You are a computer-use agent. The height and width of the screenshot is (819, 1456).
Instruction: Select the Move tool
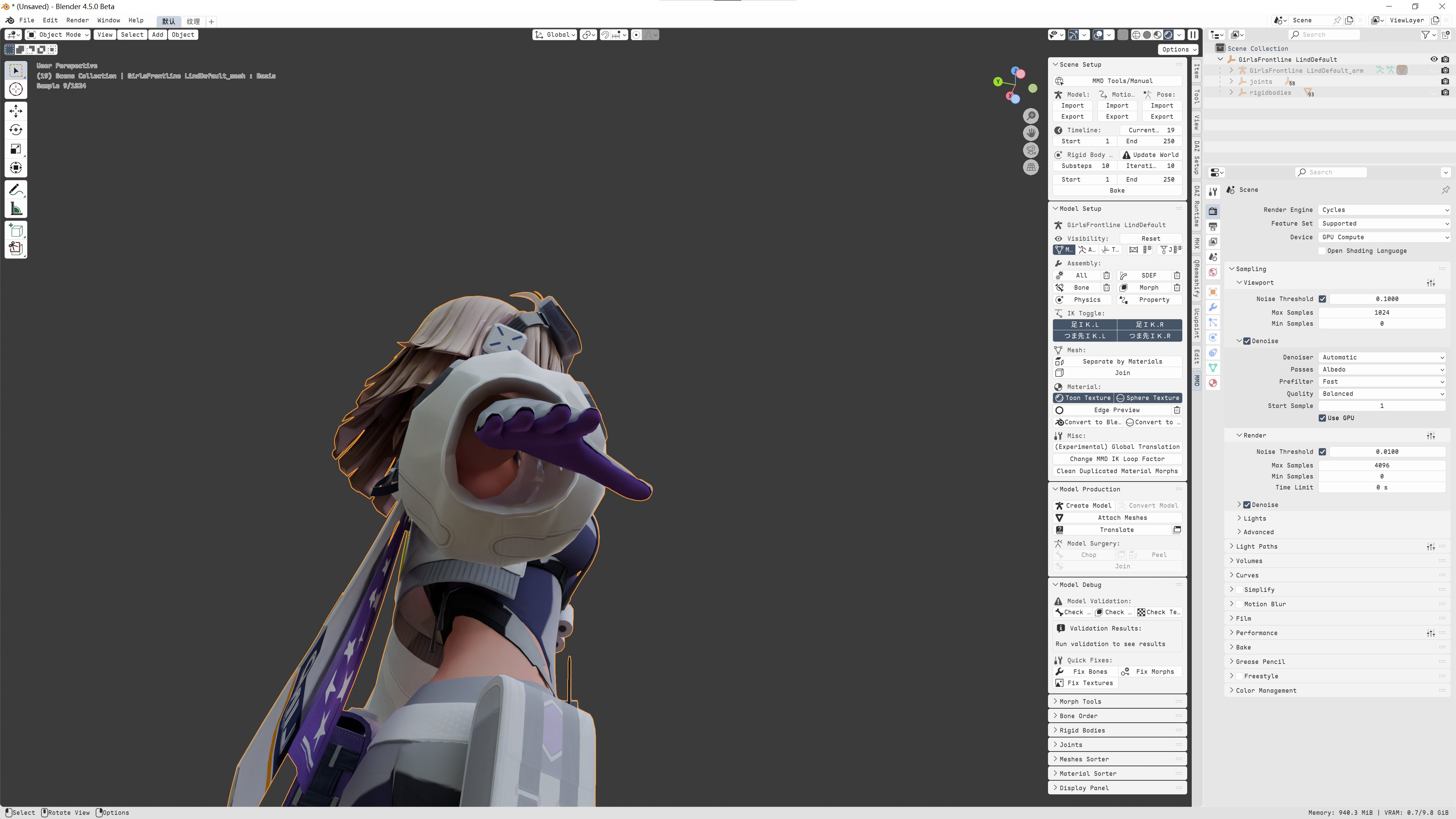point(16,111)
